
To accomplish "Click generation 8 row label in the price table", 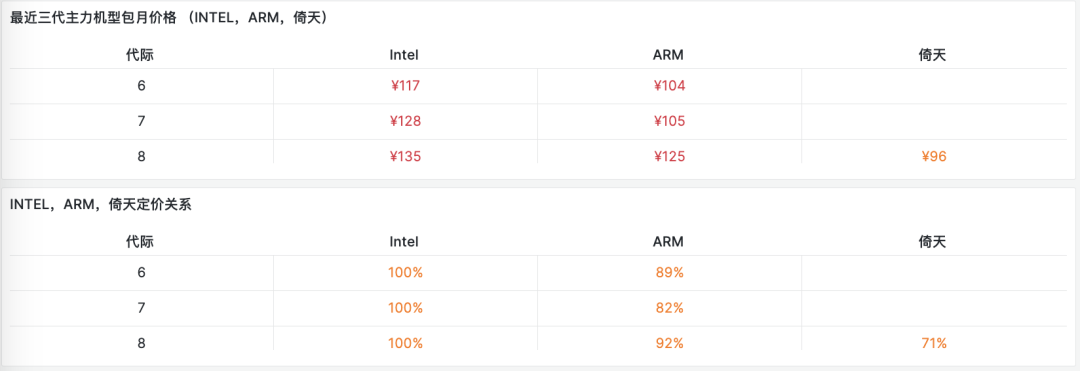I will [x=141, y=156].
